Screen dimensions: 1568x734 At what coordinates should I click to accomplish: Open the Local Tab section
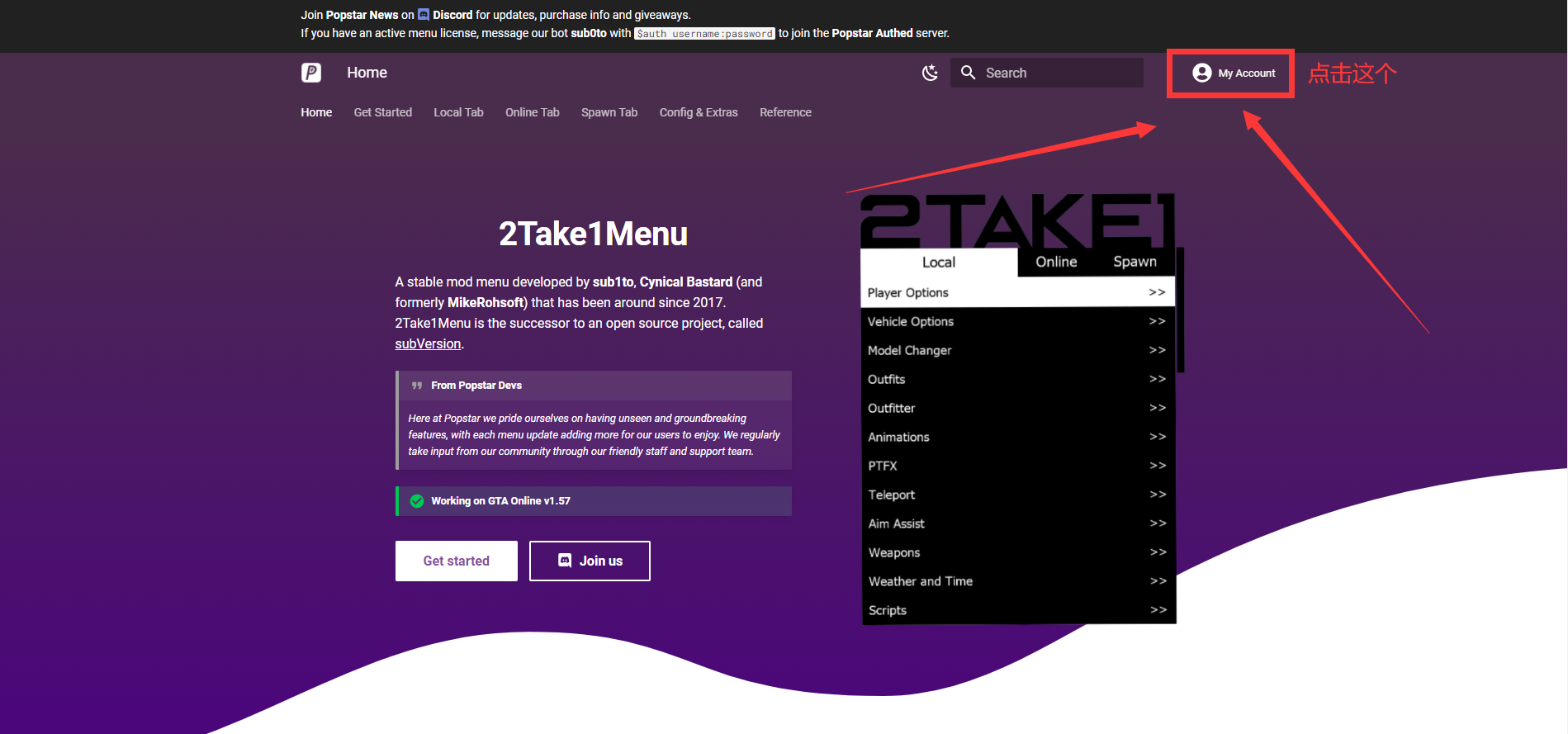tap(458, 112)
